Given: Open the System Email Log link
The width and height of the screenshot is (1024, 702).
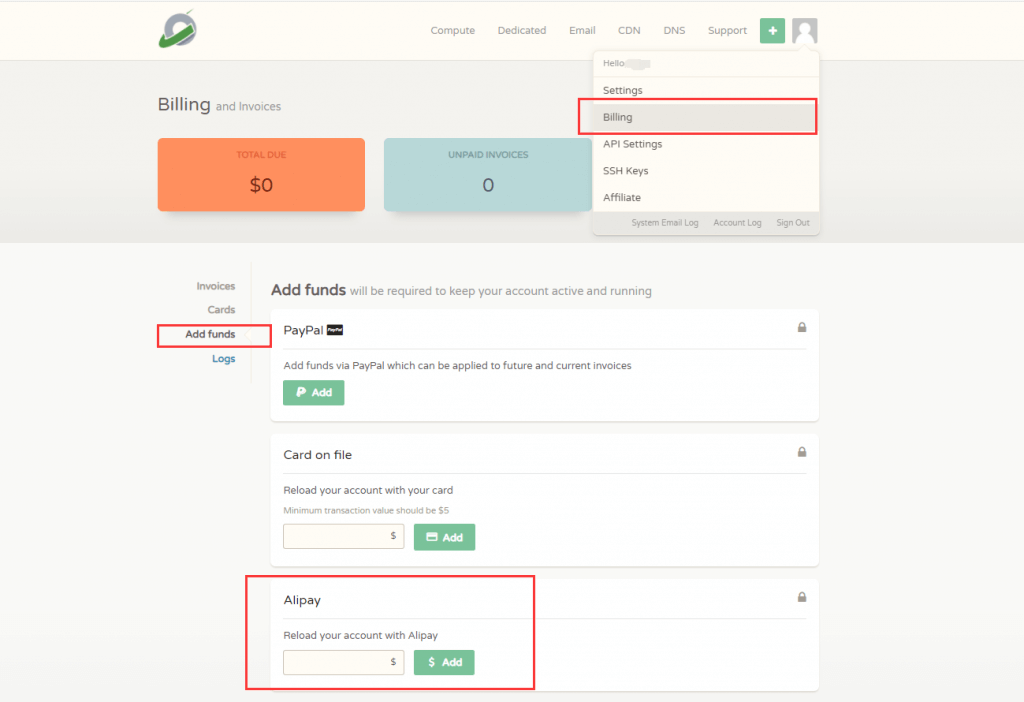Looking at the screenshot, I should pyautogui.click(x=665, y=223).
